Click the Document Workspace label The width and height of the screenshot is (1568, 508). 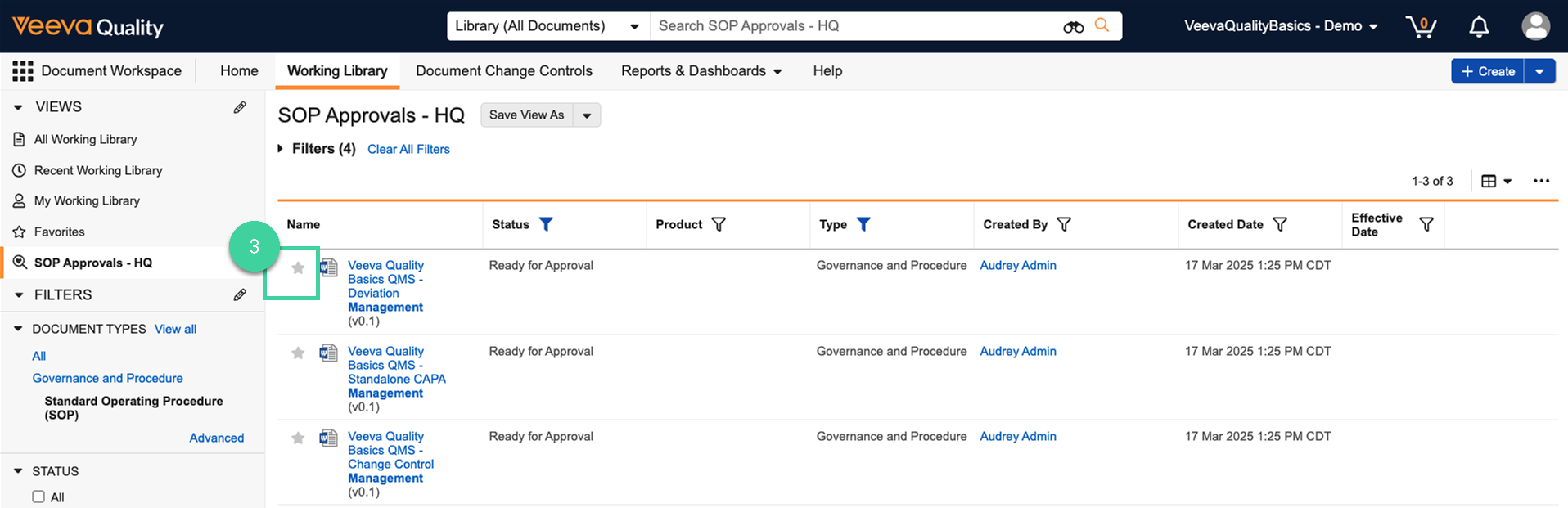(111, 71)
